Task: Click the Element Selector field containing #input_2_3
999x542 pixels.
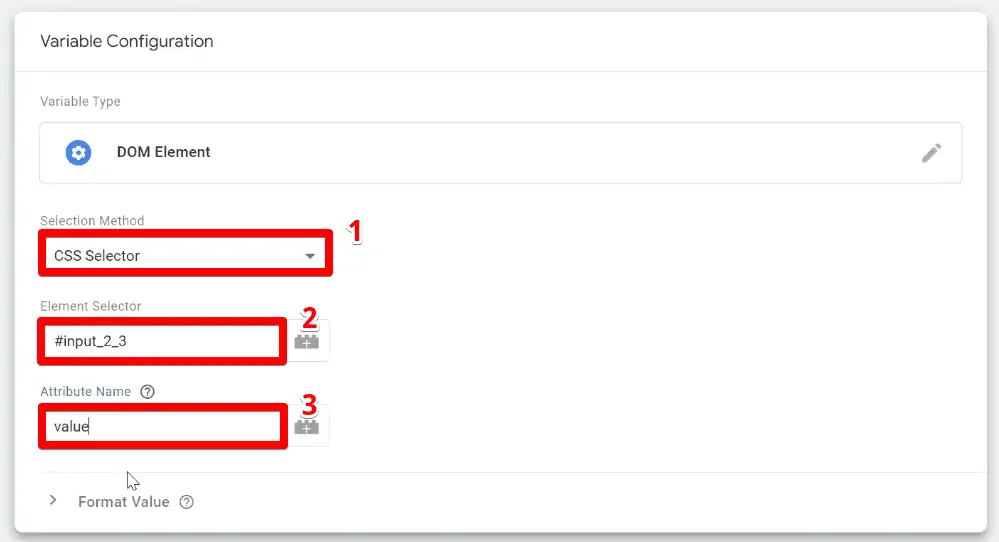Action: [x=160, y=341]
